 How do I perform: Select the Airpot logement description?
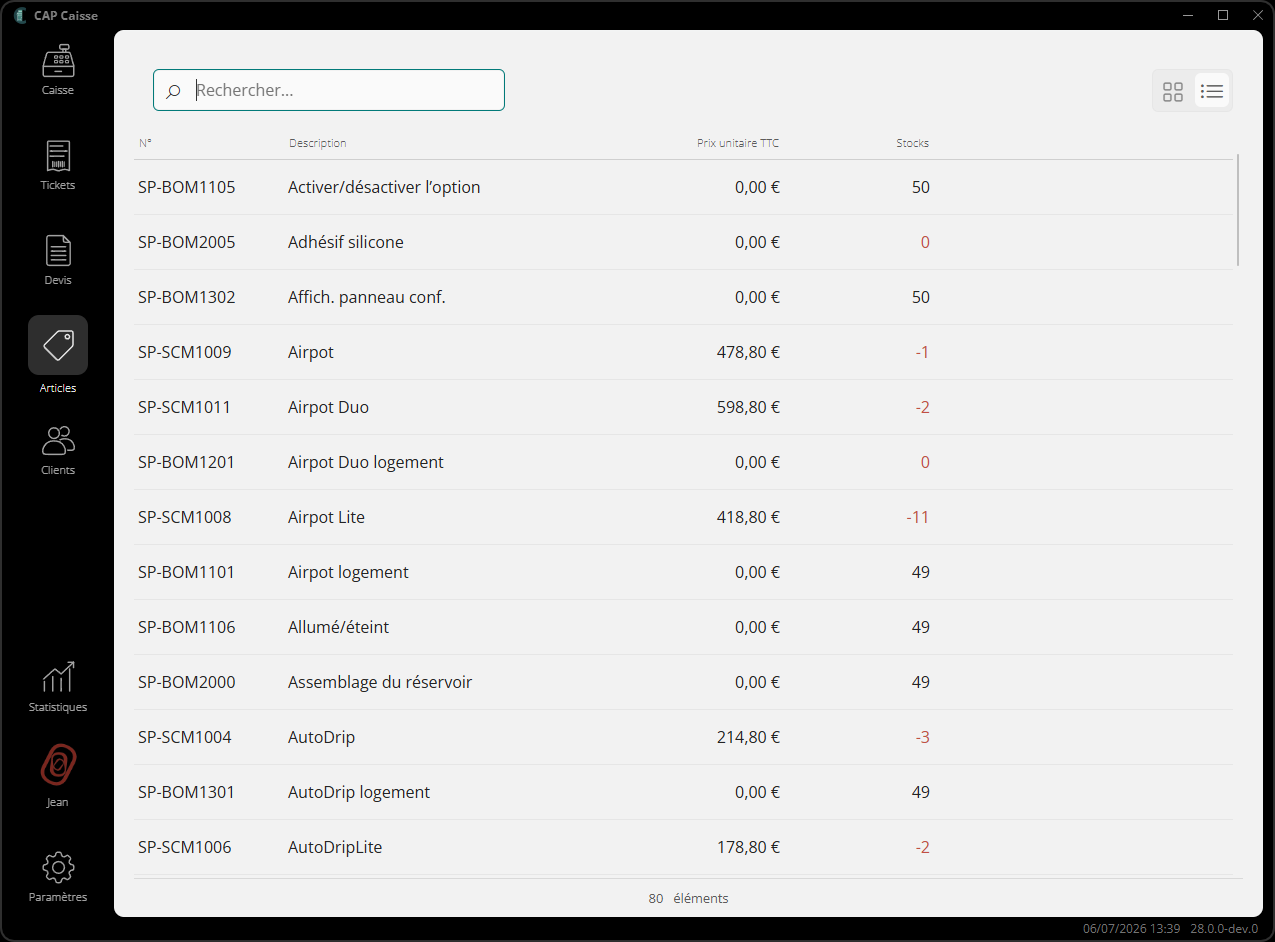coord(348,572)
